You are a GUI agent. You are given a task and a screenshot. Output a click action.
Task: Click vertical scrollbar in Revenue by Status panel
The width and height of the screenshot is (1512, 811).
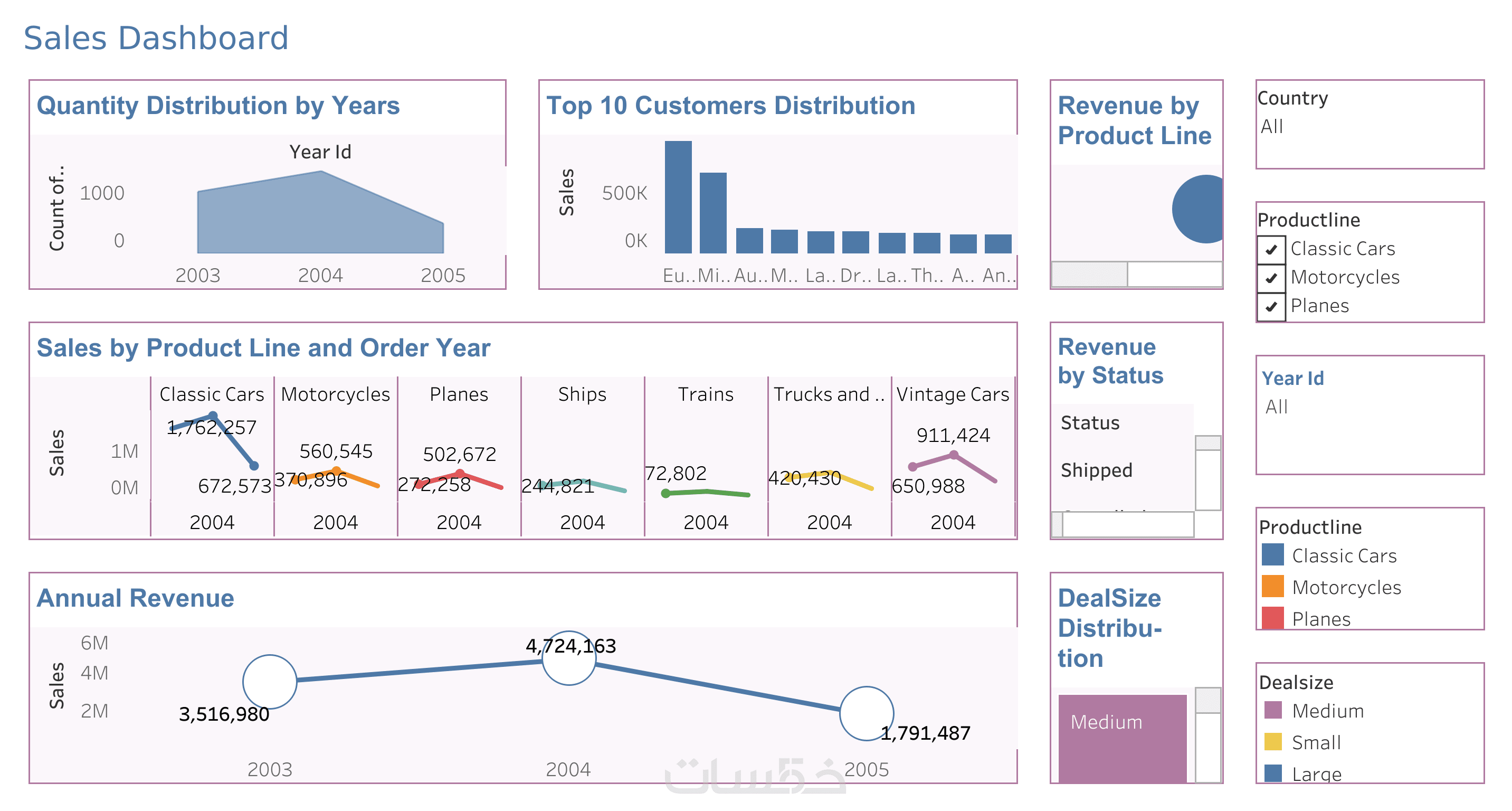tap(1208, 443)
